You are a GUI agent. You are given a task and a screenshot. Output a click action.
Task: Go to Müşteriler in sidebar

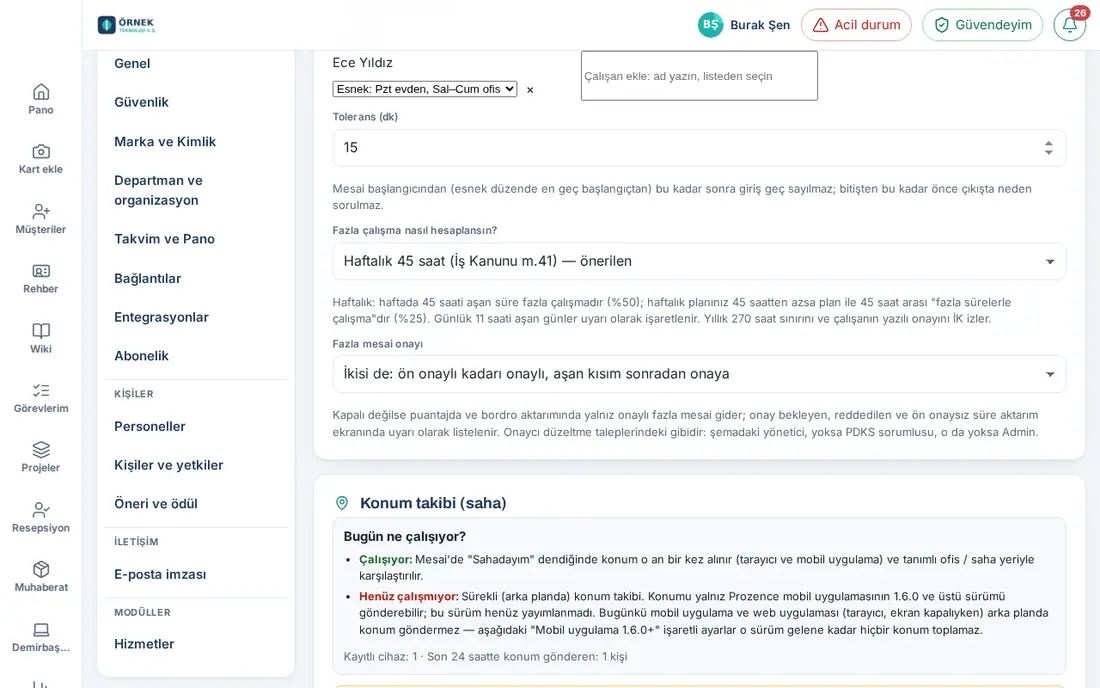[41, 219]
